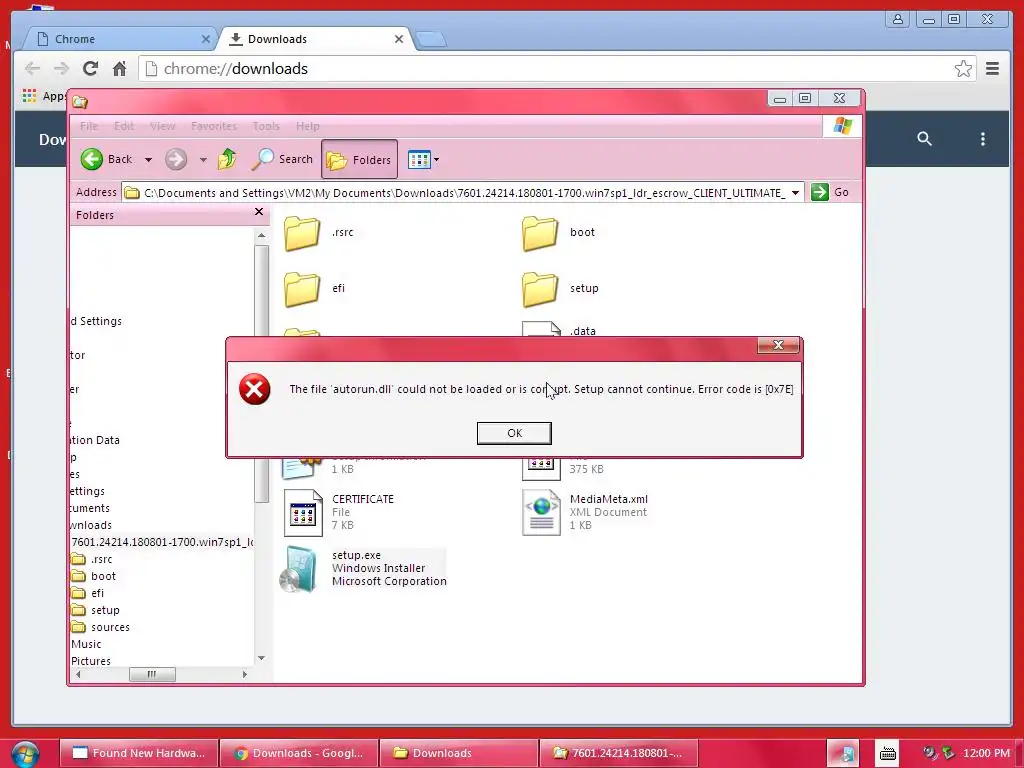1024x768 pixels.
Task: Click the folder tree scroll up arrow
Action: point(261,235)
